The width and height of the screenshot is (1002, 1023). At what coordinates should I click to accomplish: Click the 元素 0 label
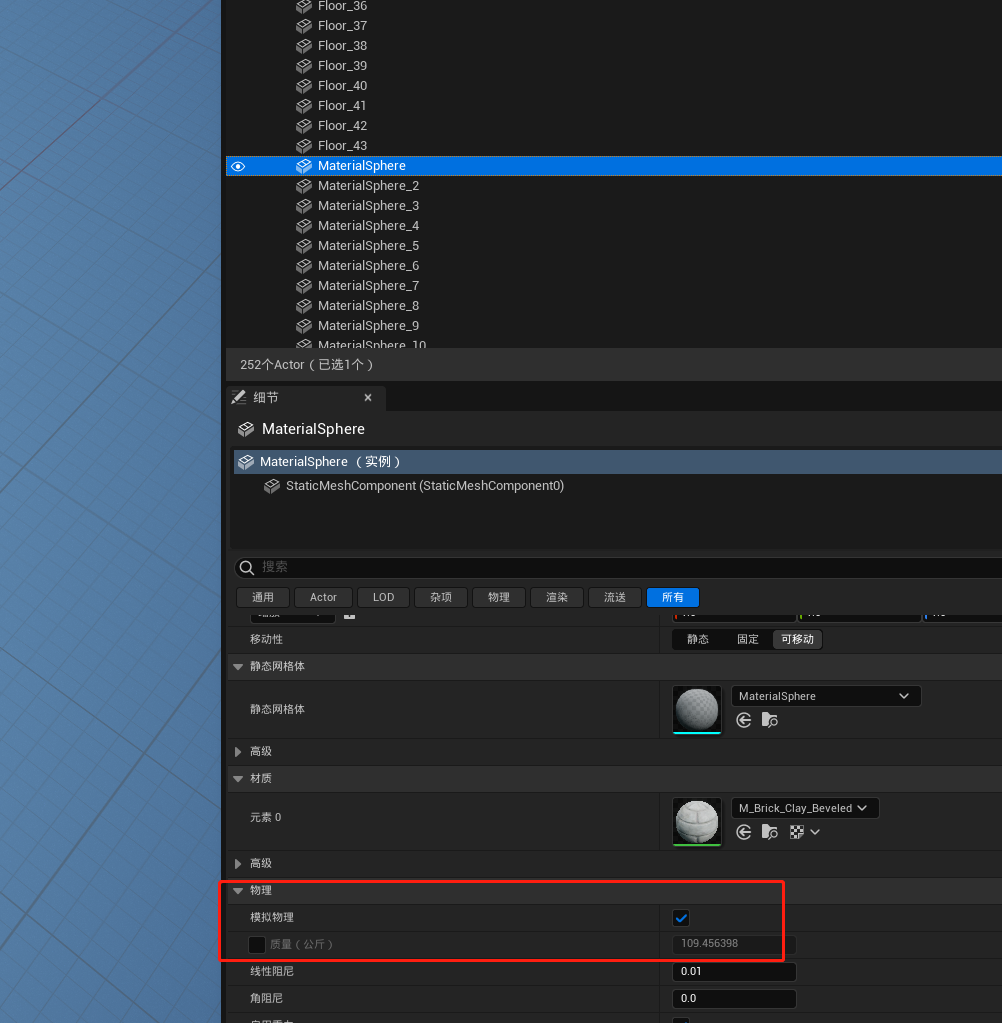click(x=266, y=817)
